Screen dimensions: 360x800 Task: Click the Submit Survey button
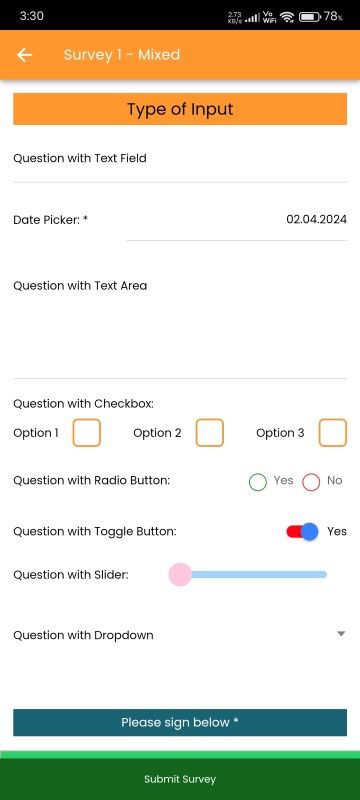pos(180,779)
